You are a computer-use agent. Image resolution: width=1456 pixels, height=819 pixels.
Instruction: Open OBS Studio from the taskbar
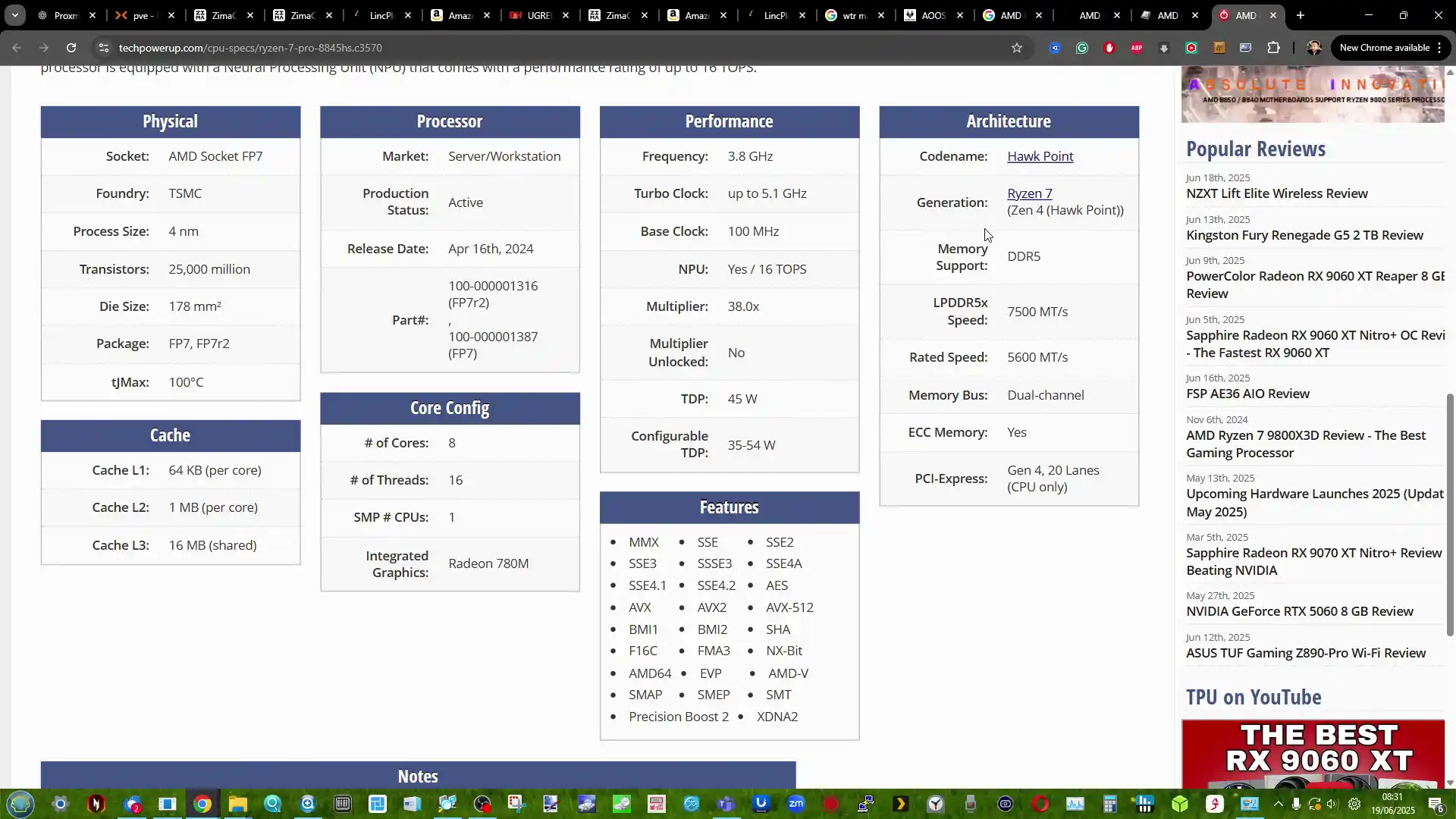point(482,804)
